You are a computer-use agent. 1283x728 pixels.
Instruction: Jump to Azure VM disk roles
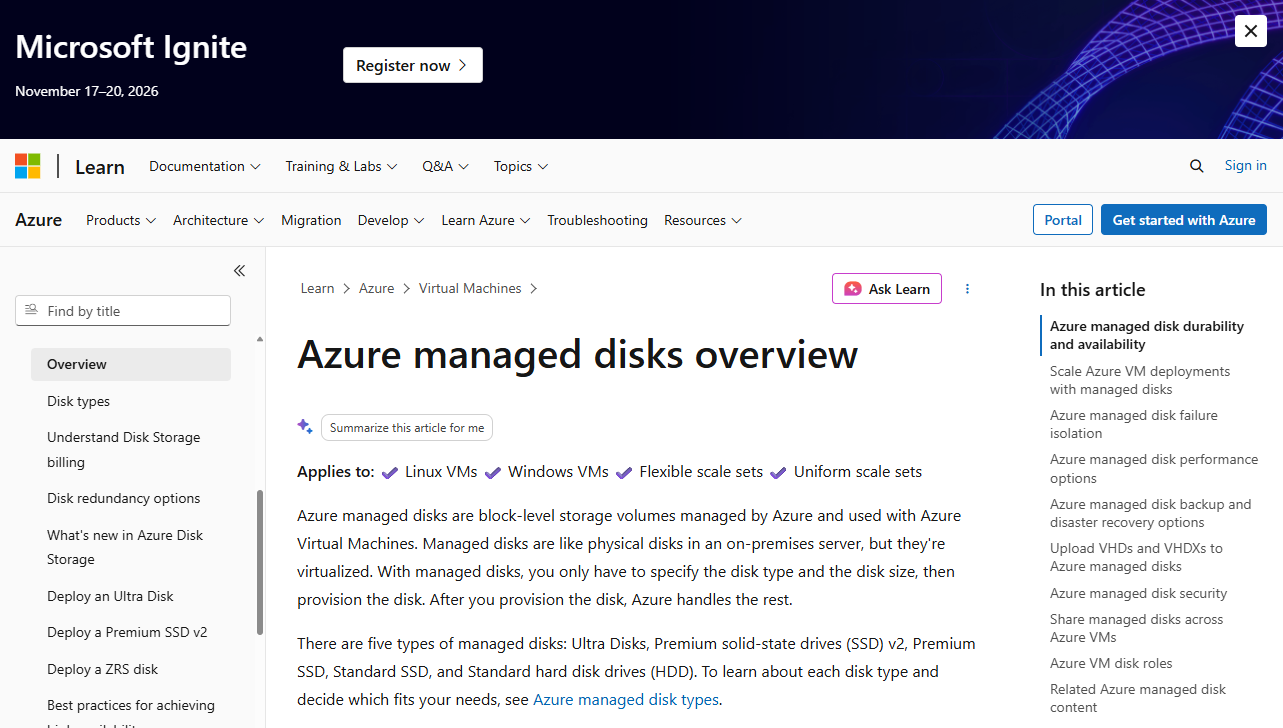1111,663
